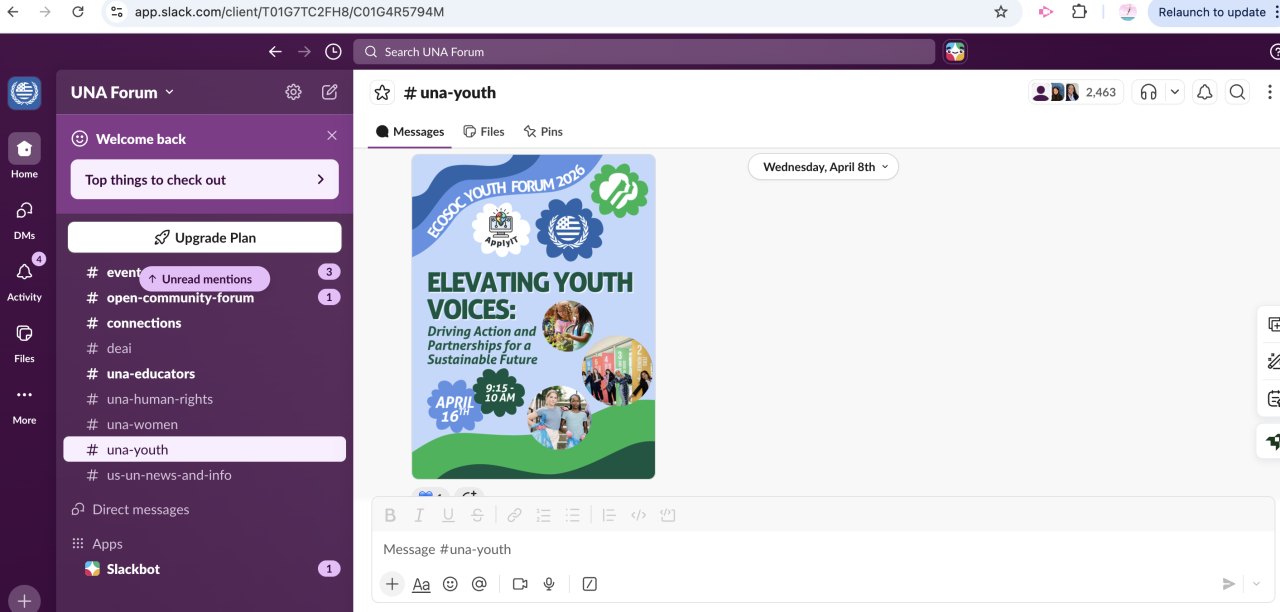Image resolution: width=1280 pixels, height=612 pixels.
Task: Open Files in the sidebar
Action: (25, 342)
